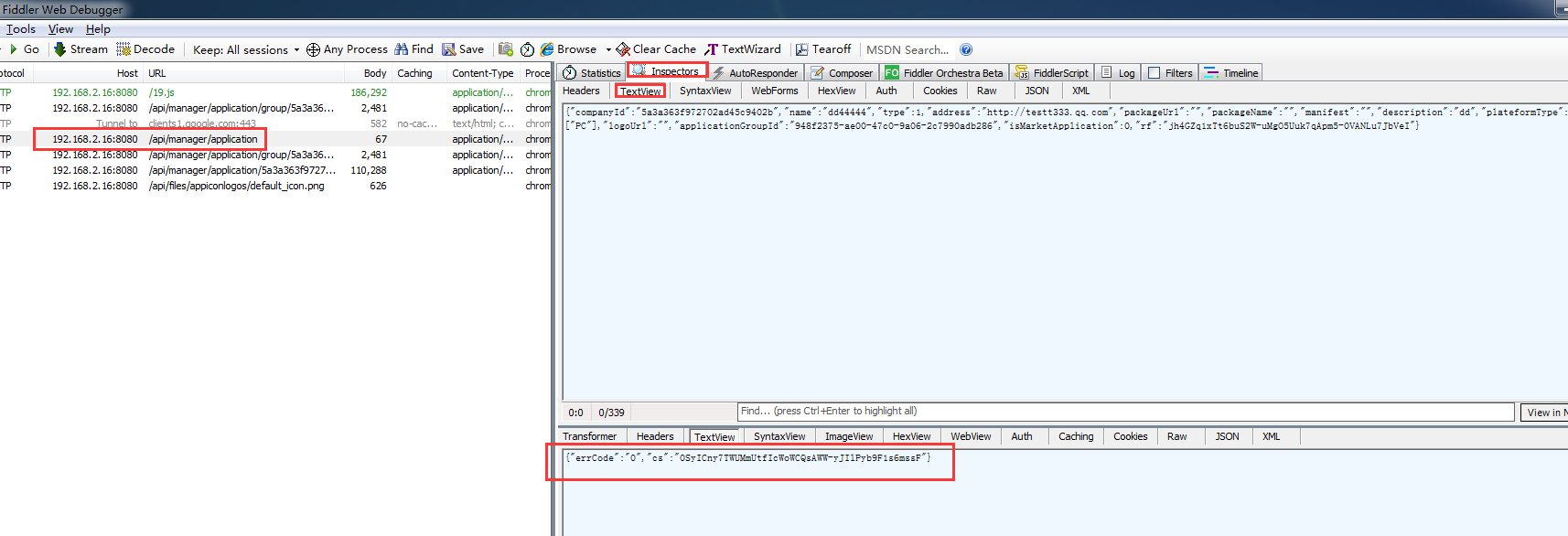Switch to the Inspectors tab

tap(667, 71)
